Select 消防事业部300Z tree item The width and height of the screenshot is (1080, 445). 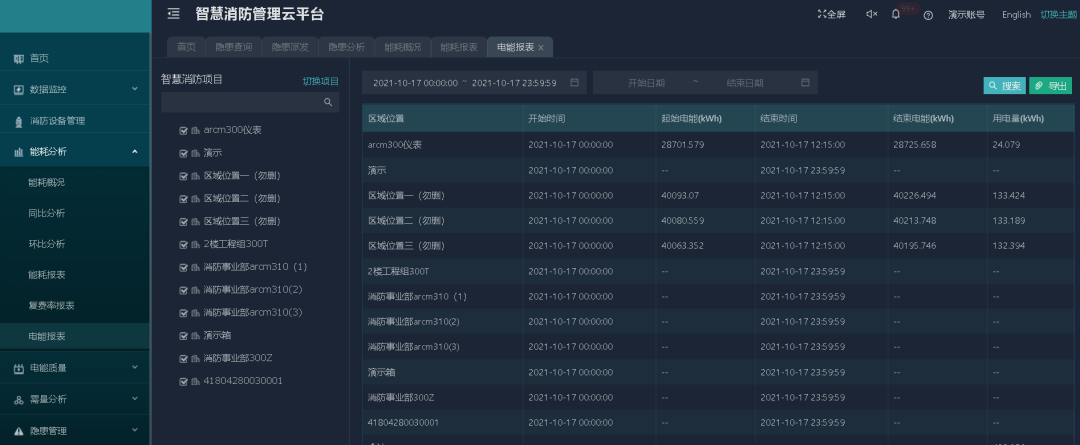(238, 358)
